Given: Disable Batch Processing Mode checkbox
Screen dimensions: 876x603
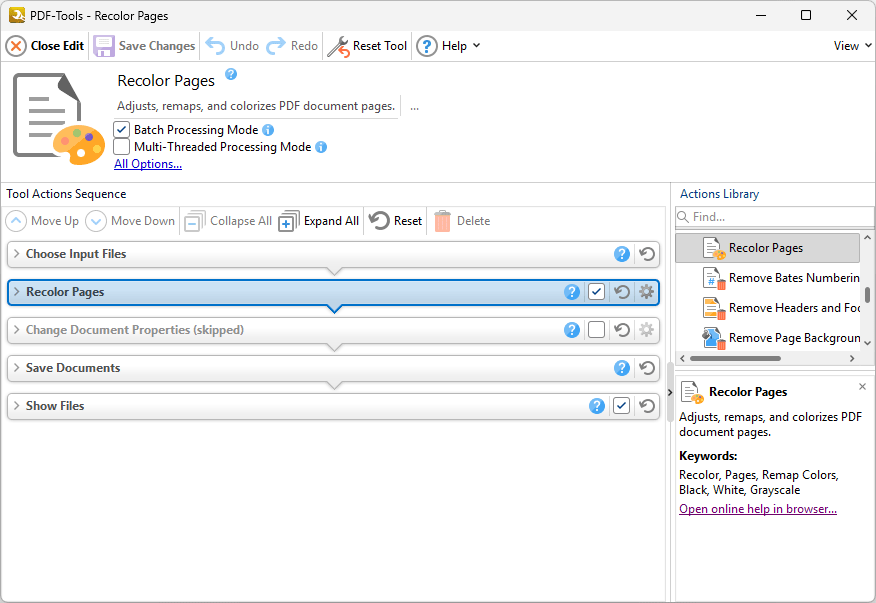Looking at the screenshot, I should [x=121, y=130].
